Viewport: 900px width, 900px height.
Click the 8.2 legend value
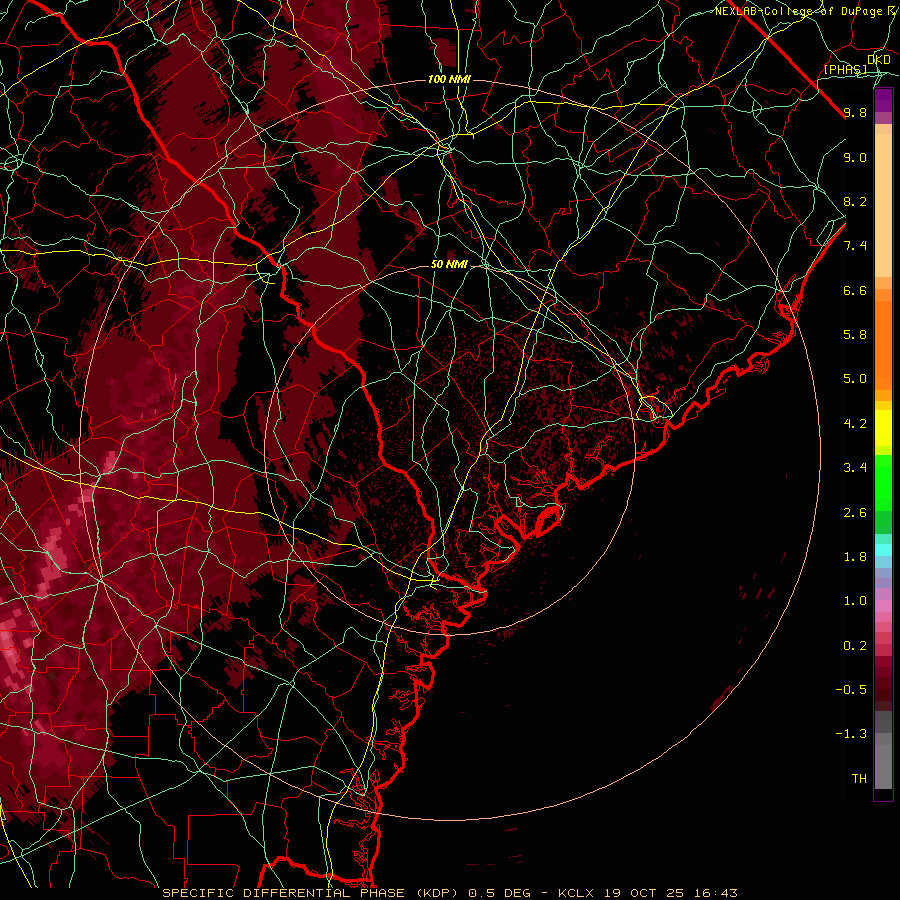pyautogui.click(x=855, y=201)
